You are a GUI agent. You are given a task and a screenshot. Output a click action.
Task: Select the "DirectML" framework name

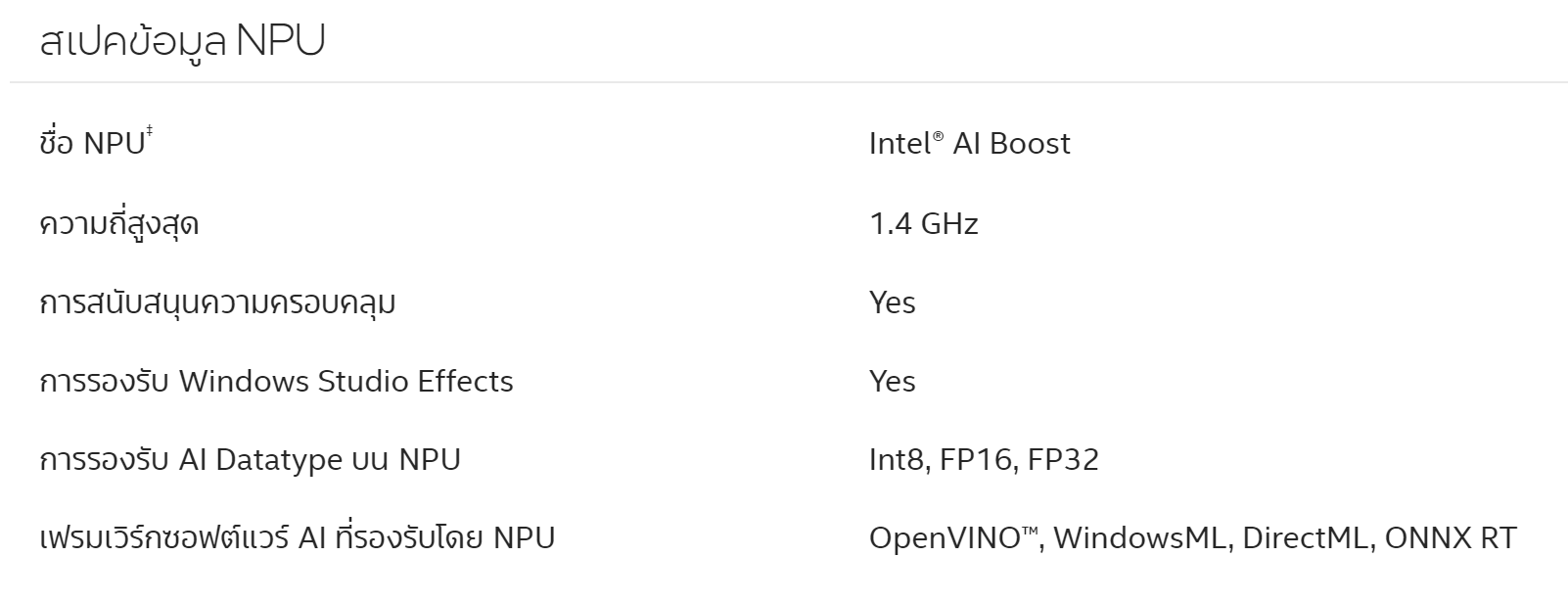1305,537
